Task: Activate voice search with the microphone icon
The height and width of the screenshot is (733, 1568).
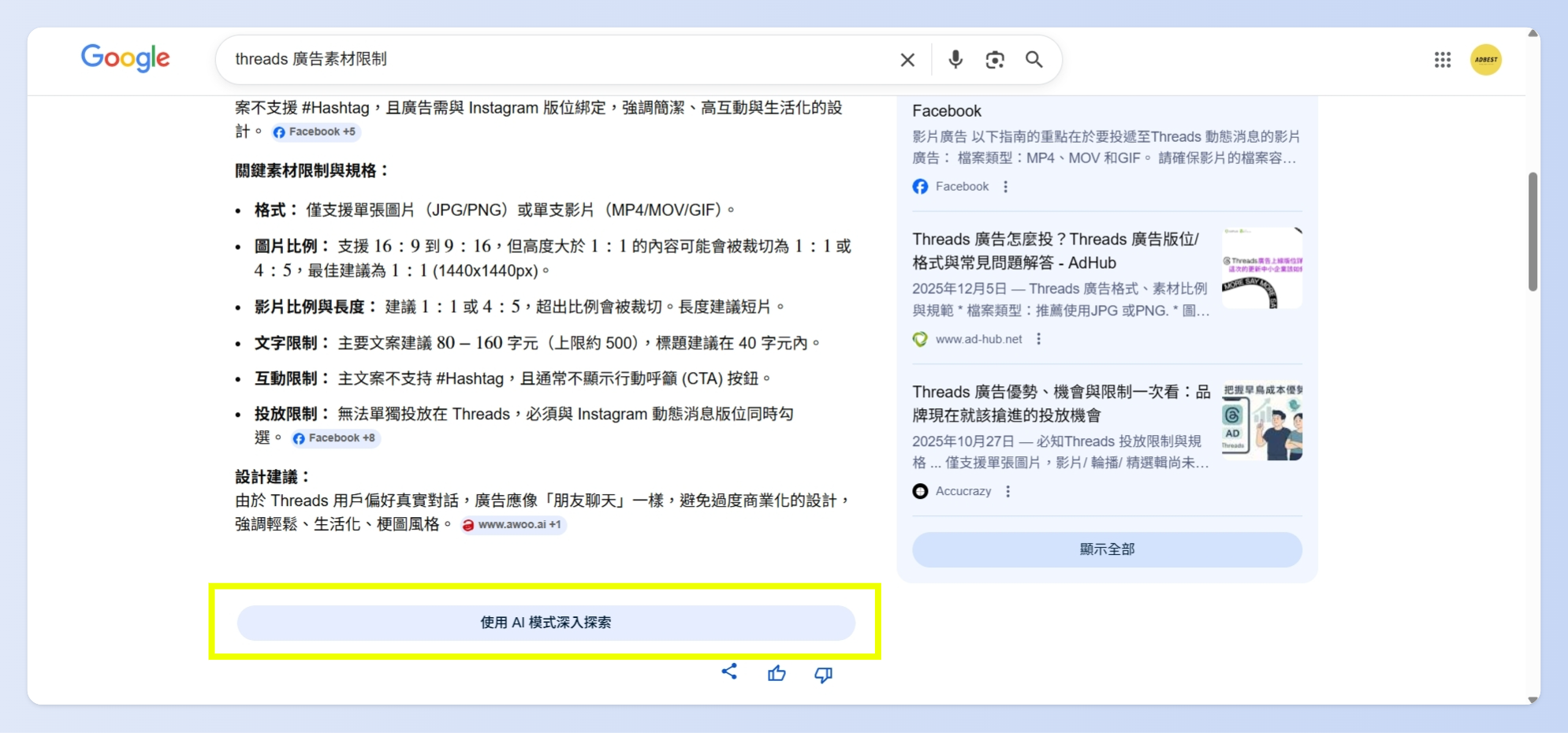Action: point(955,59)
